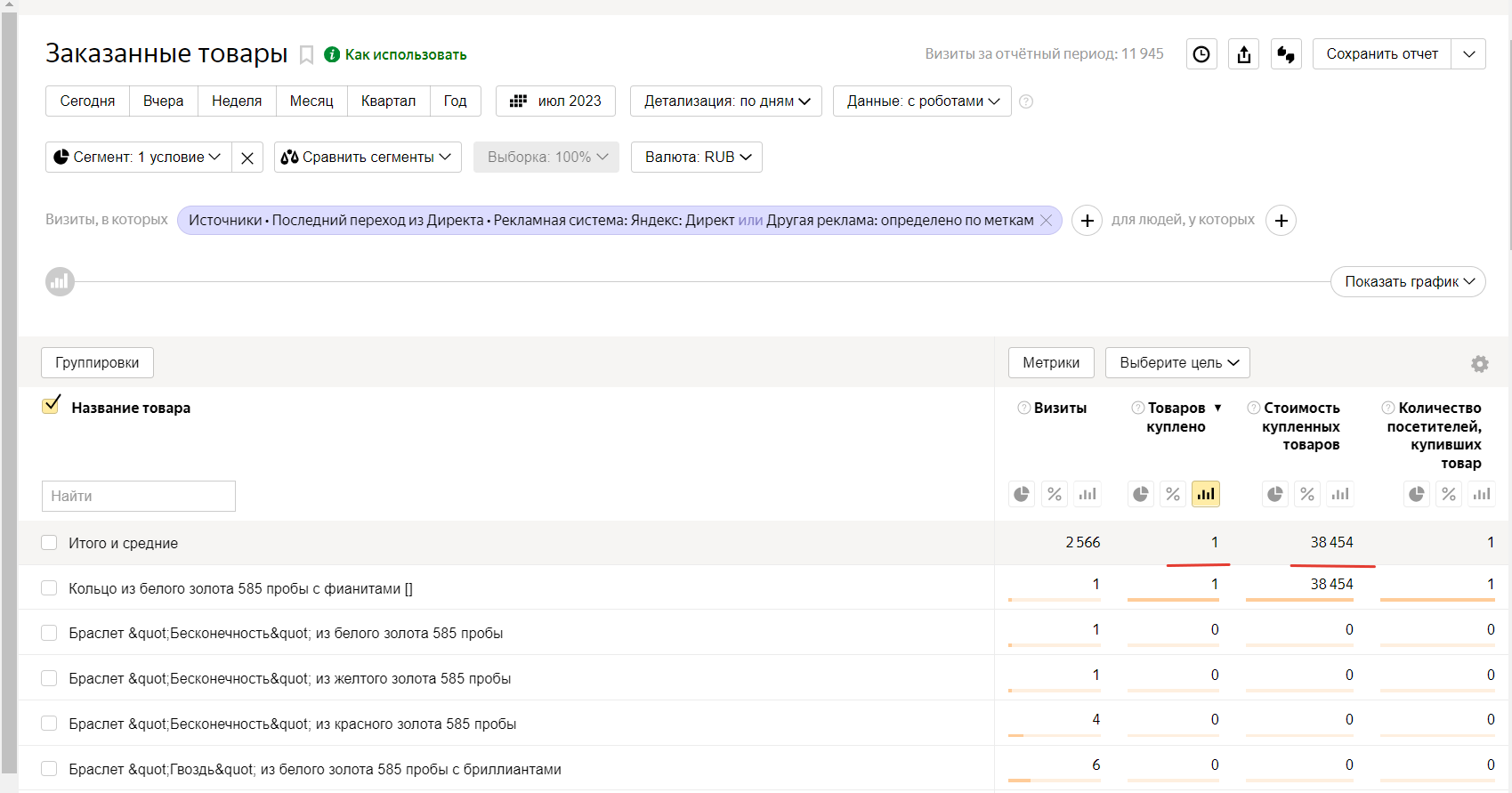The image size is (1512, 793).
Task: Click the Найти search field
Action: (139, 497)
